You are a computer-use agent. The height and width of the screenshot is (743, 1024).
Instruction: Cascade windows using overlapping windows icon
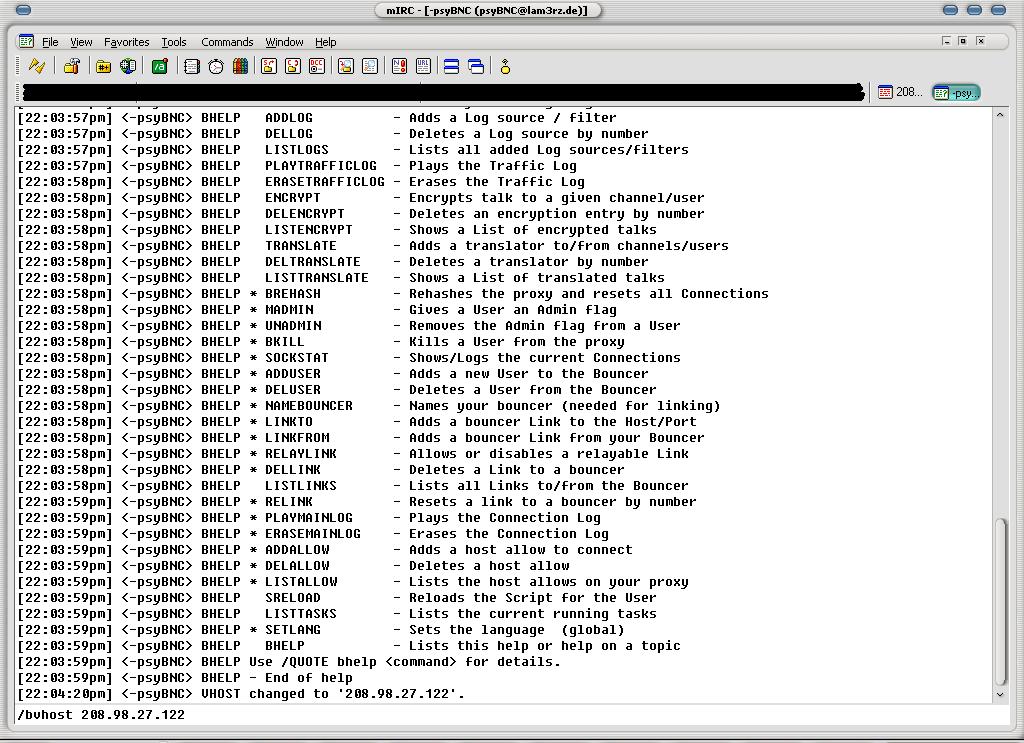pyautogui.click(x=476, y=66)
